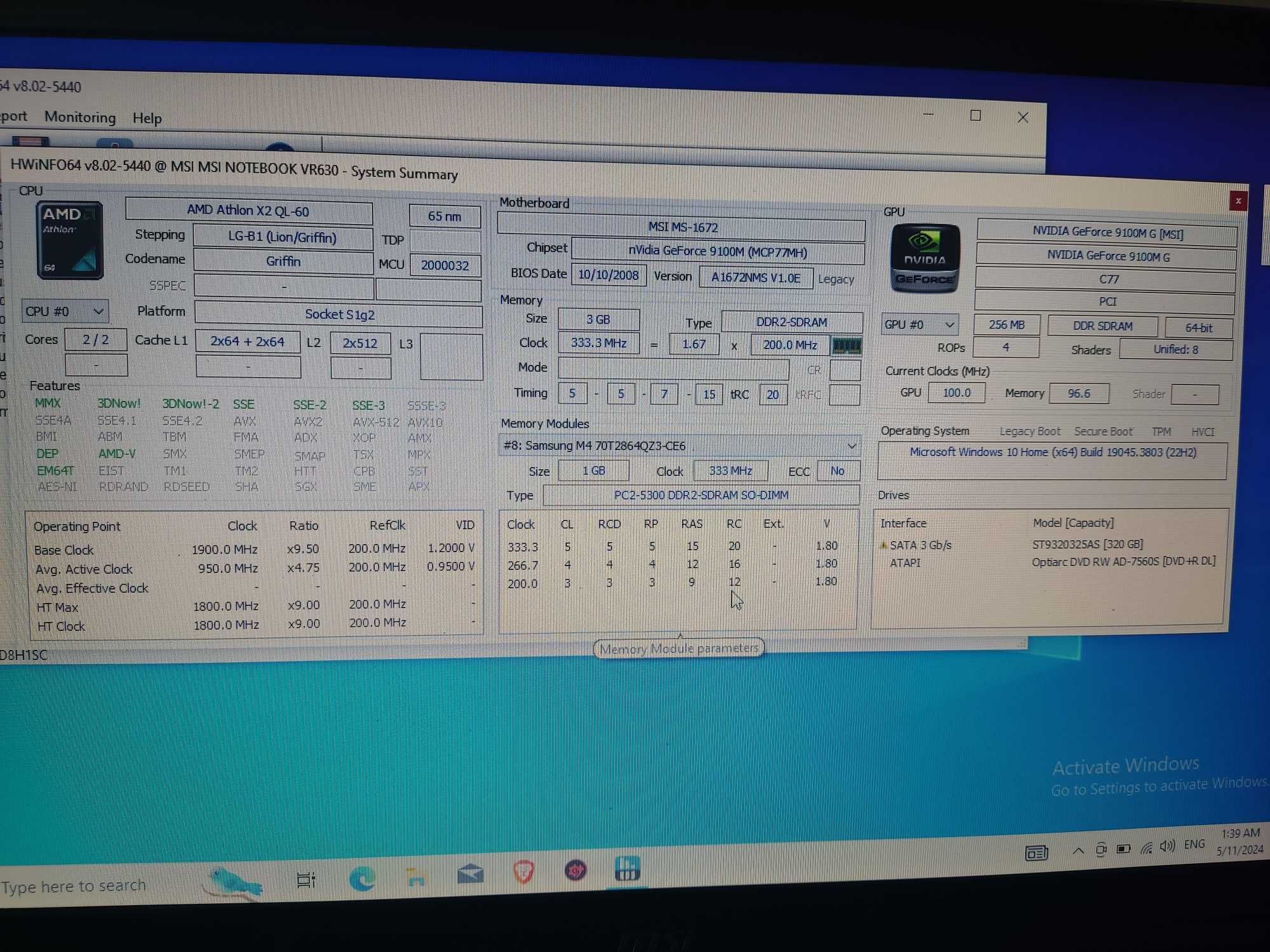Click the ECC value No

pos(838,471)
